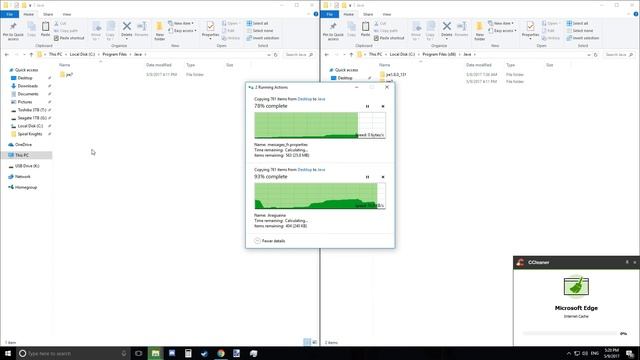The width and height of the screenshot is (640, 360).
Task: Click the CCleaner notification progress bar
Action: [570, 333]
